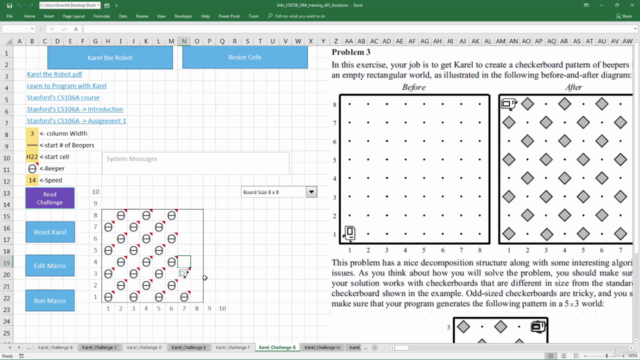
Task: Open the Home ribbon tab
Action: tap(29, 16)
